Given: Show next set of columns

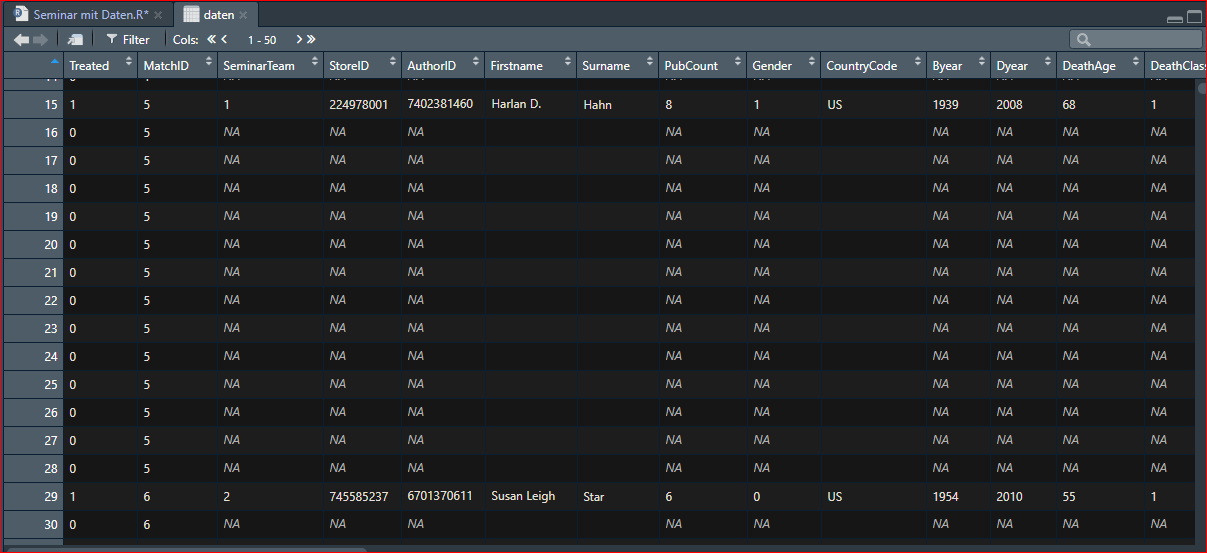Looking at the screenshot, I should [298, 40].
